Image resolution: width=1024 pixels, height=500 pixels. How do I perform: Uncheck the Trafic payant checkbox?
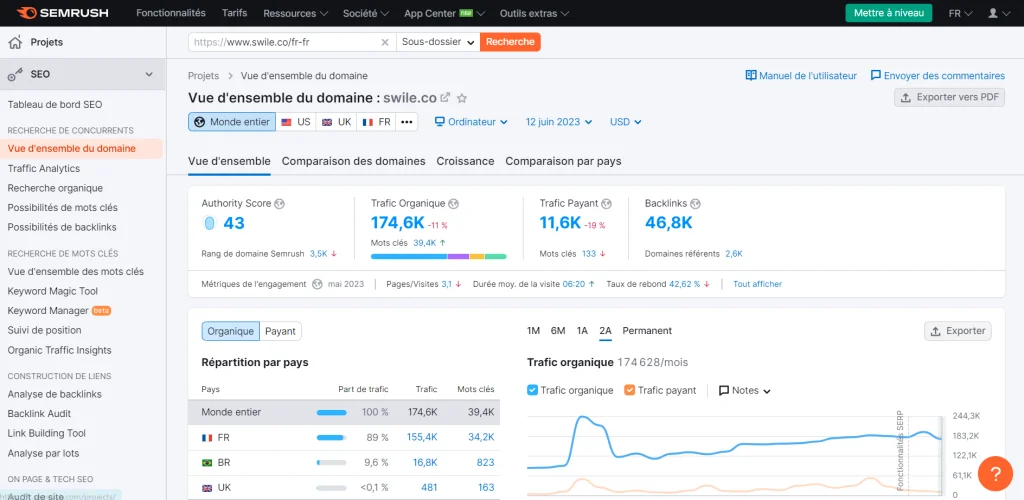pyautogui.click(x=630, y=390)
